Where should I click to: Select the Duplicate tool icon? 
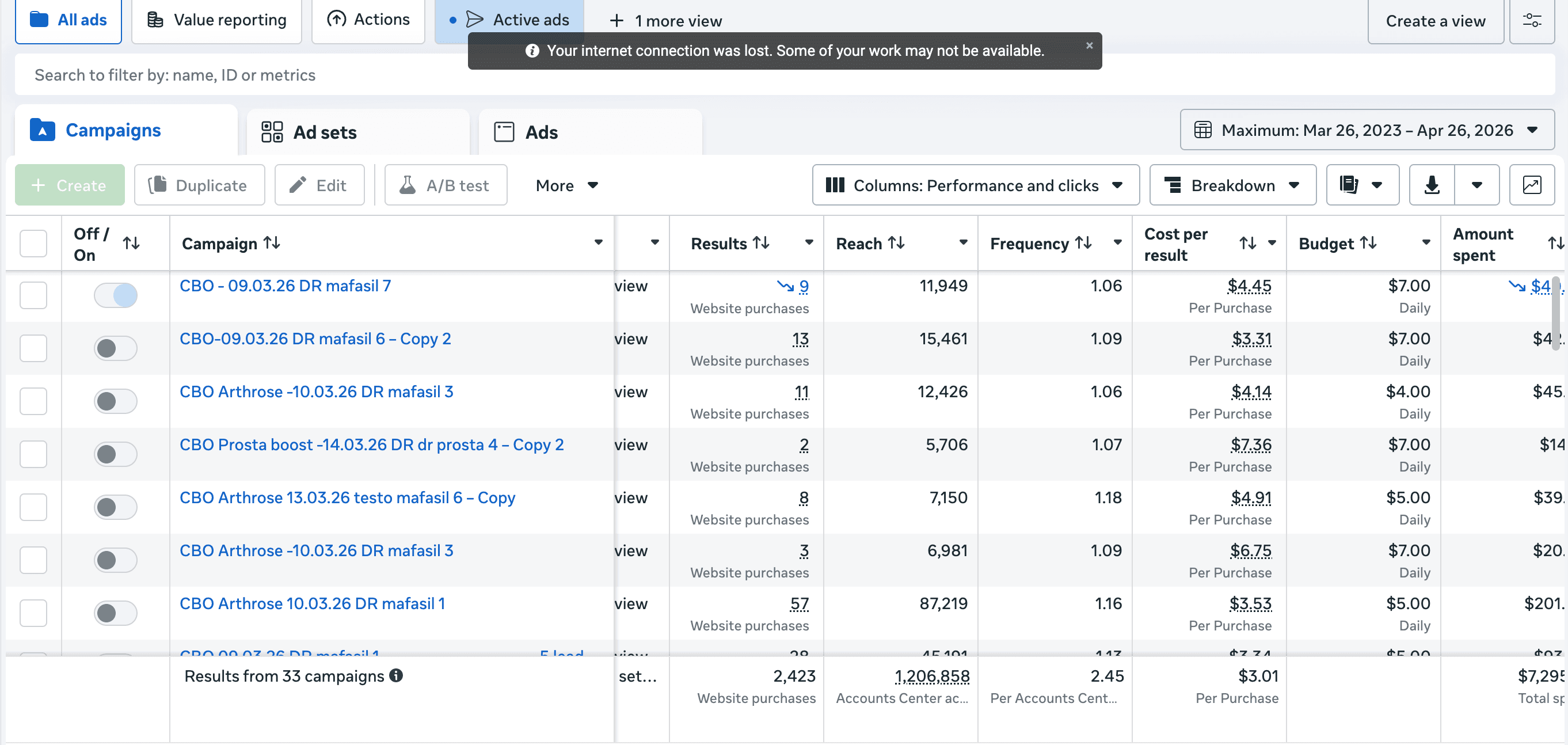point(158,184)
